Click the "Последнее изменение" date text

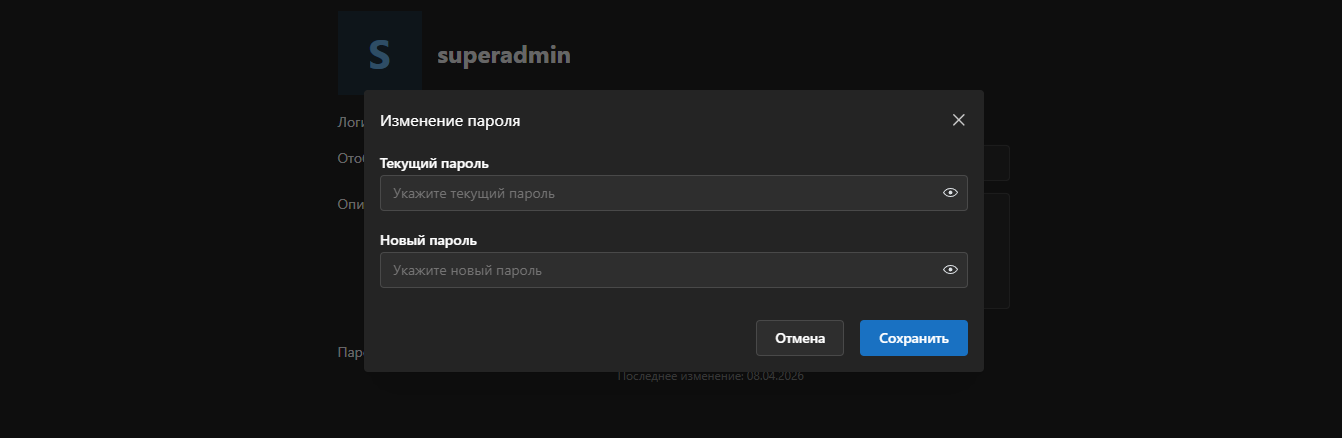coord(710,377)
